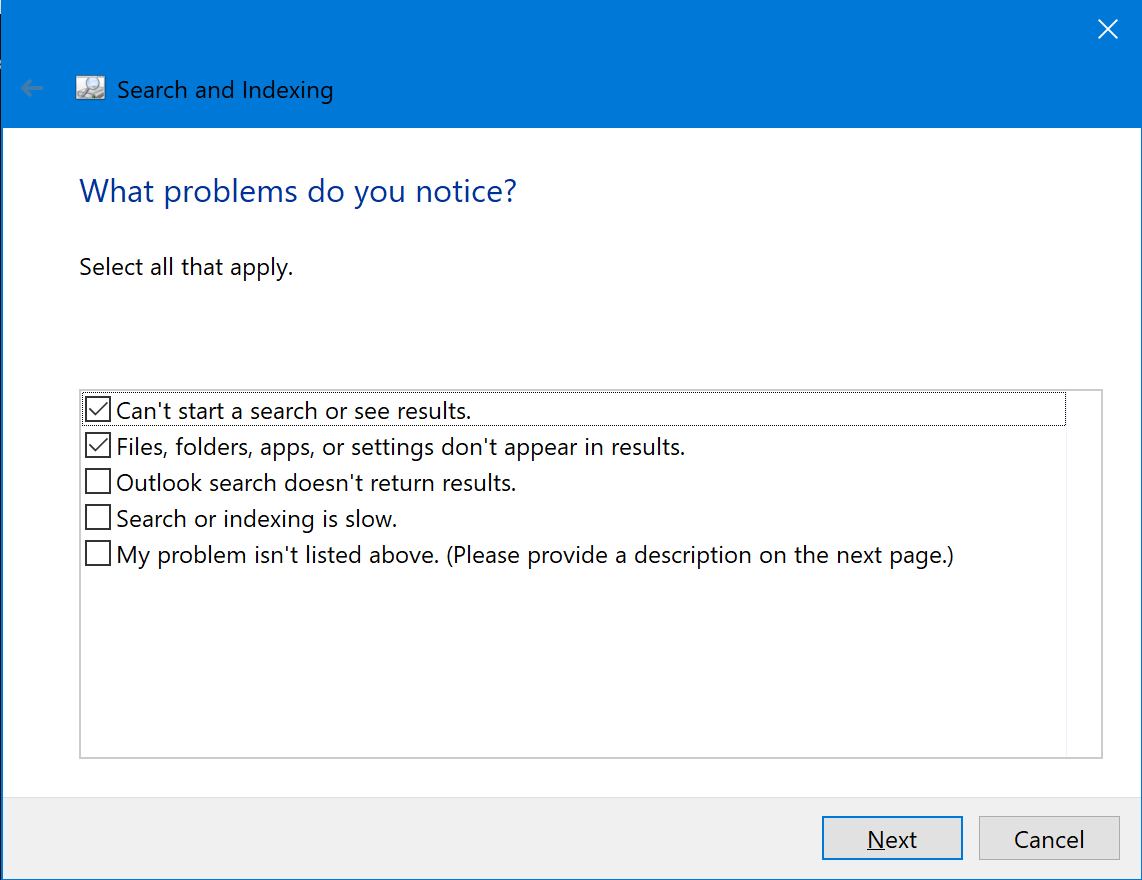Click the What problems do you notice heading

297,191
